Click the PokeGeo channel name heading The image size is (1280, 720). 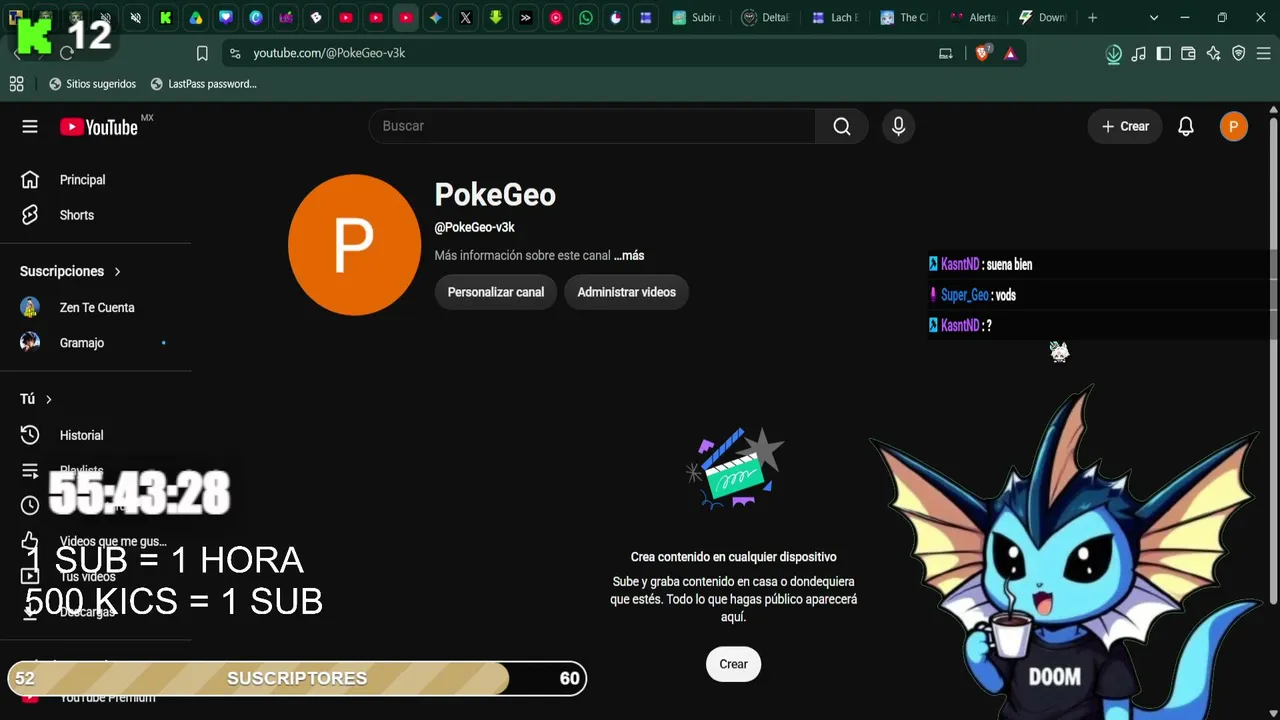(495, 195)
